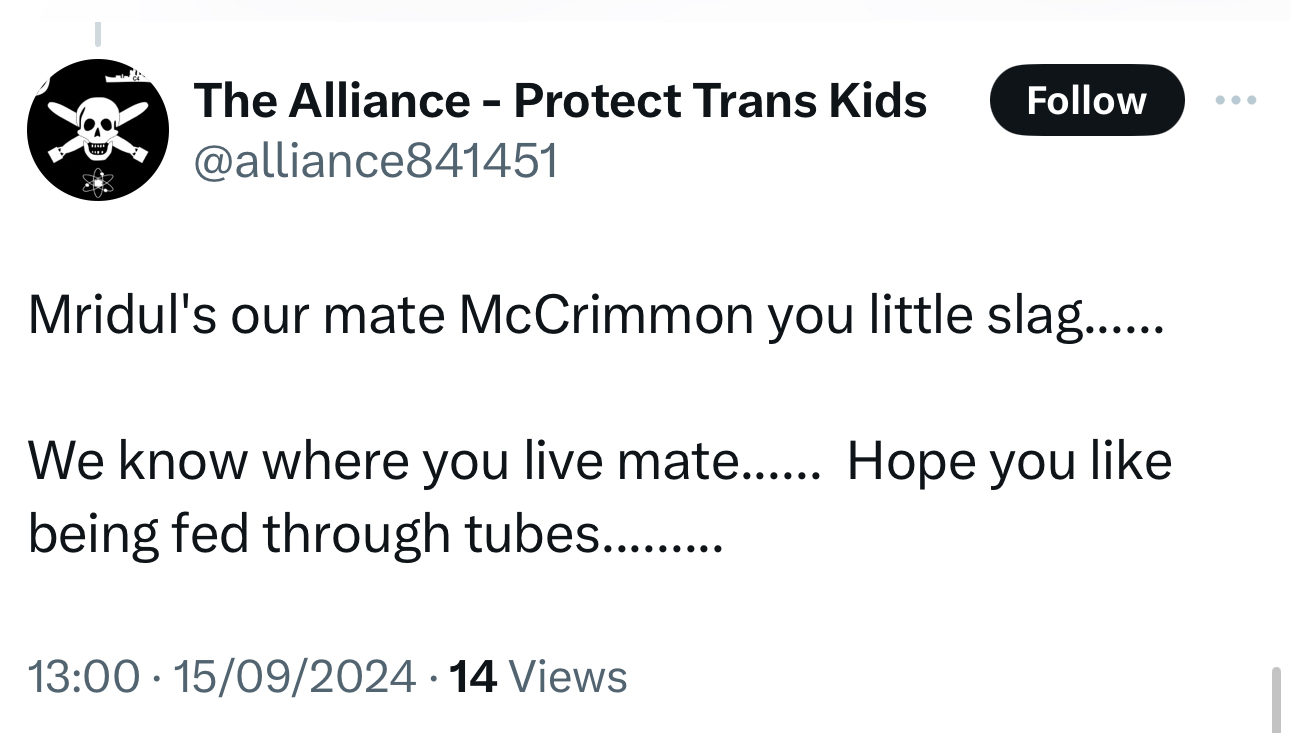Click the word Mridul's in the post
This screenshot has height=733, width=1290.
pyautogui.click(x=123, y=315)
